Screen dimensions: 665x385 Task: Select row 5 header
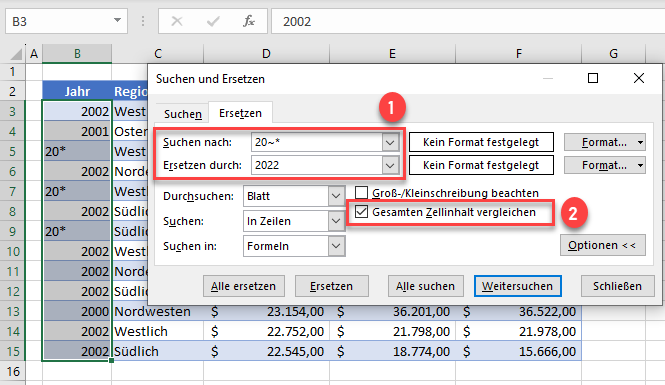[13, 151]
